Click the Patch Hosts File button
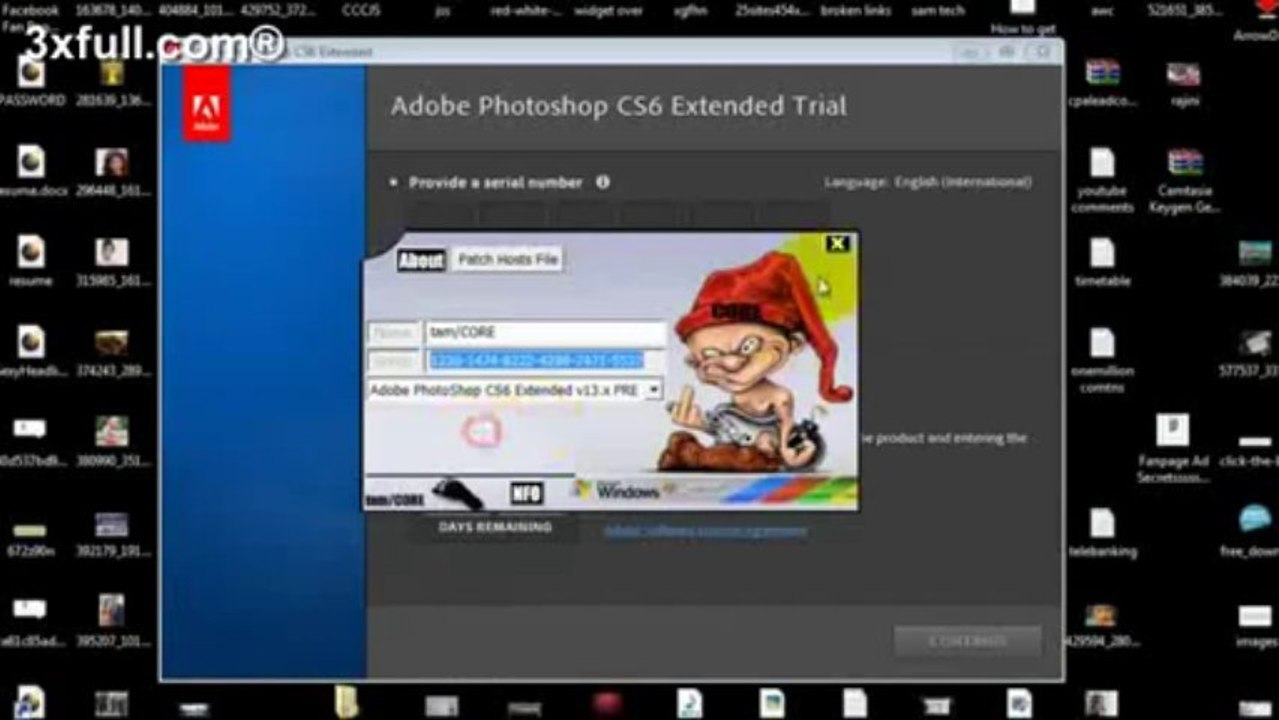The height and width of the screenshot is (720, 1279). [x=507, y=260]
